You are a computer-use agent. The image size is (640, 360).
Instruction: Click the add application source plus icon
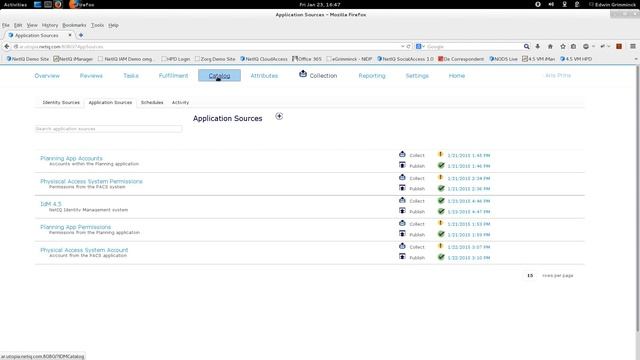coord(279,116)
